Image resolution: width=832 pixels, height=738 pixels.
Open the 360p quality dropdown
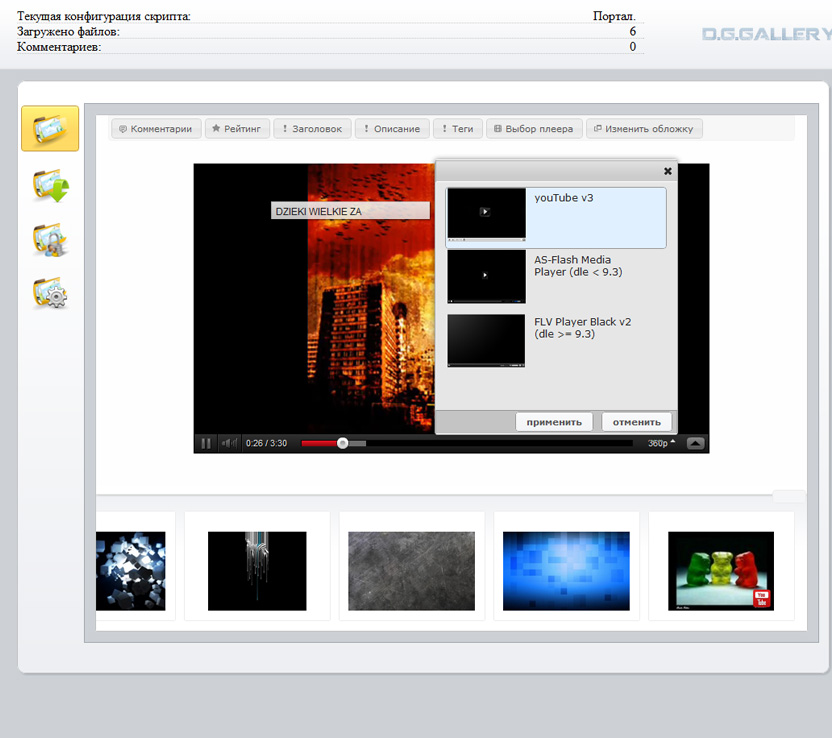pos(661,443)
